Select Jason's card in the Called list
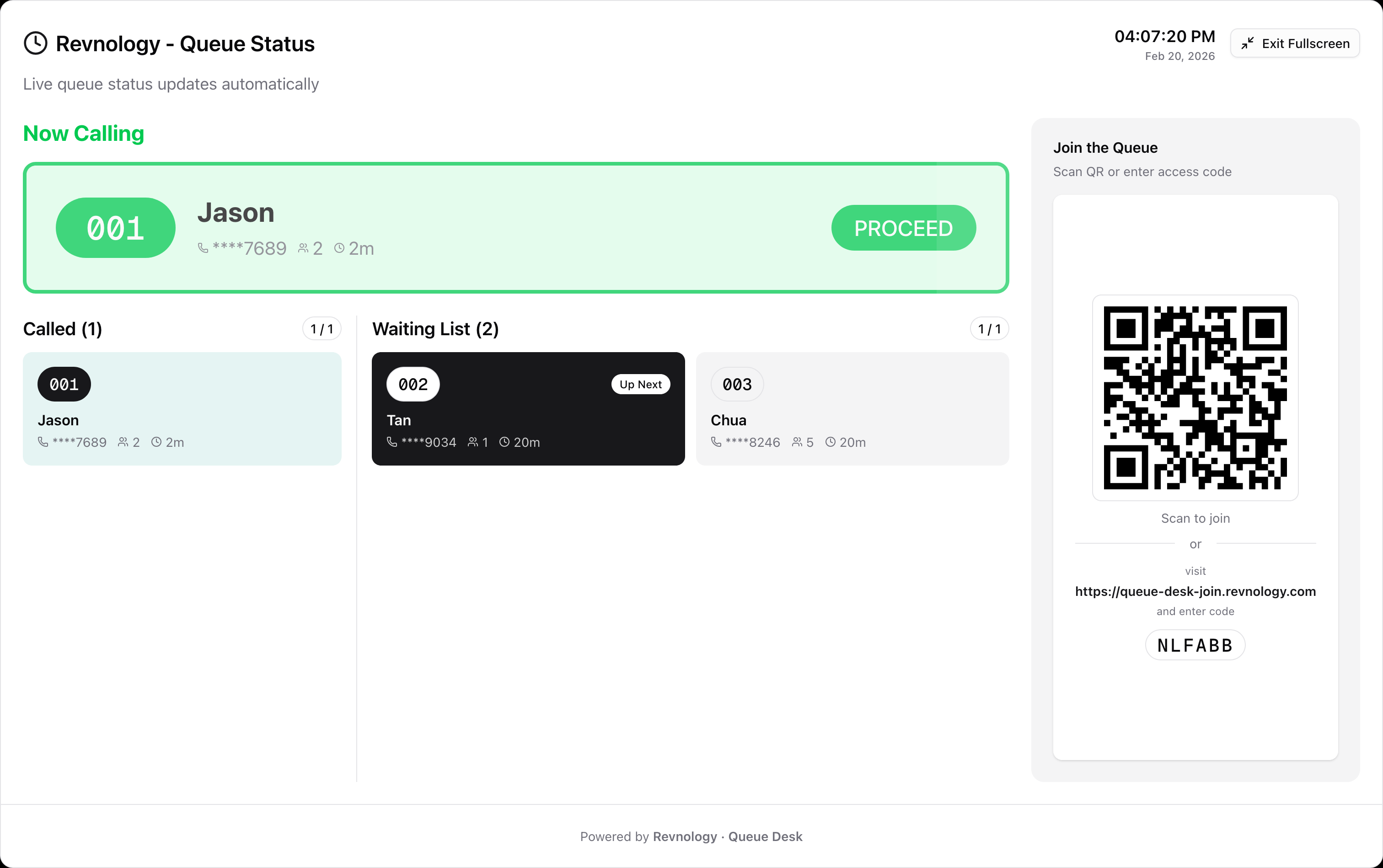The width and height of the screenshot is (1383, 868). click(182, 408)
